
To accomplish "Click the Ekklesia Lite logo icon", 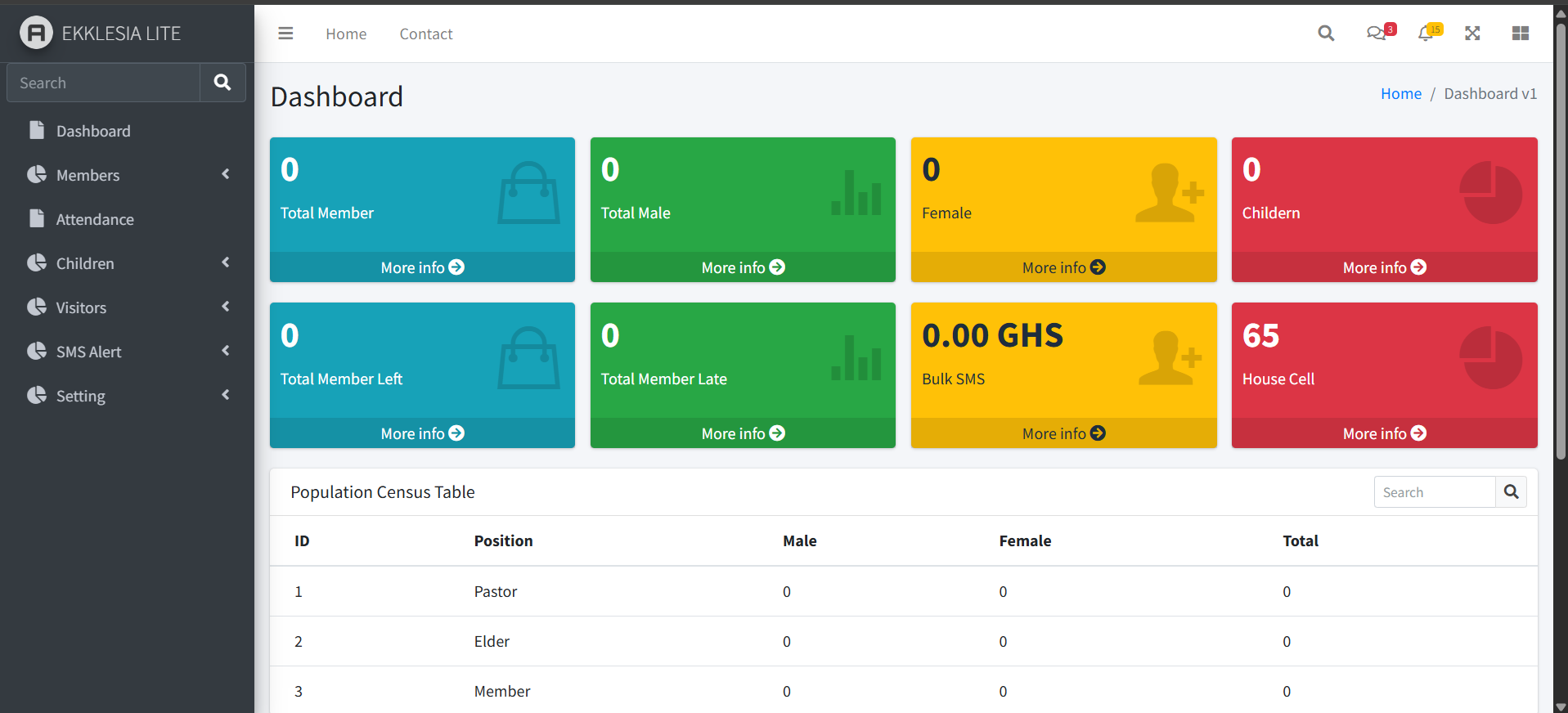I will 36,33.
